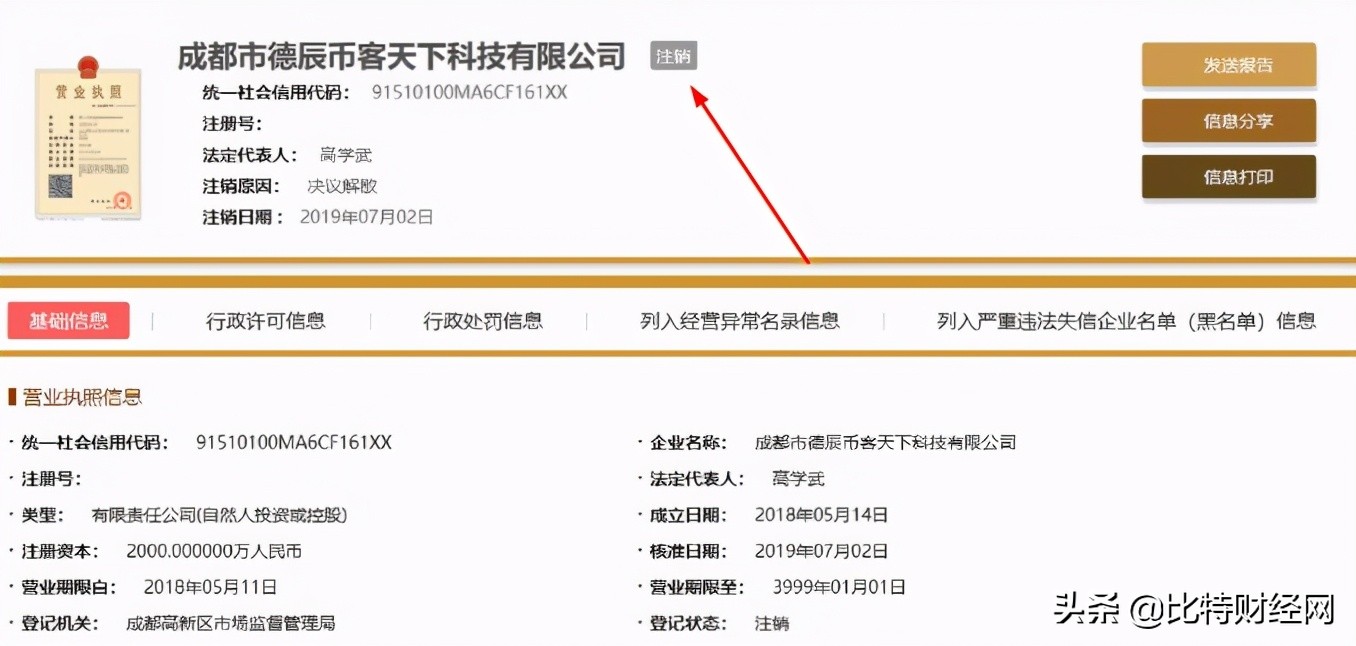
Task: Click the 登记状态 value 注销
Action: (772, 623)
